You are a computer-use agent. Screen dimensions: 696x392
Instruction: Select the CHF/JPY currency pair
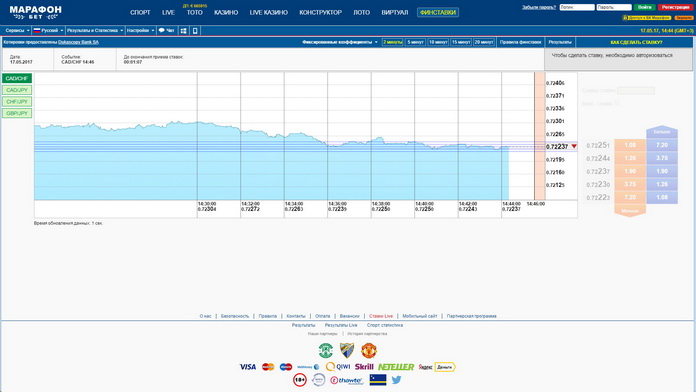[17, 102]
